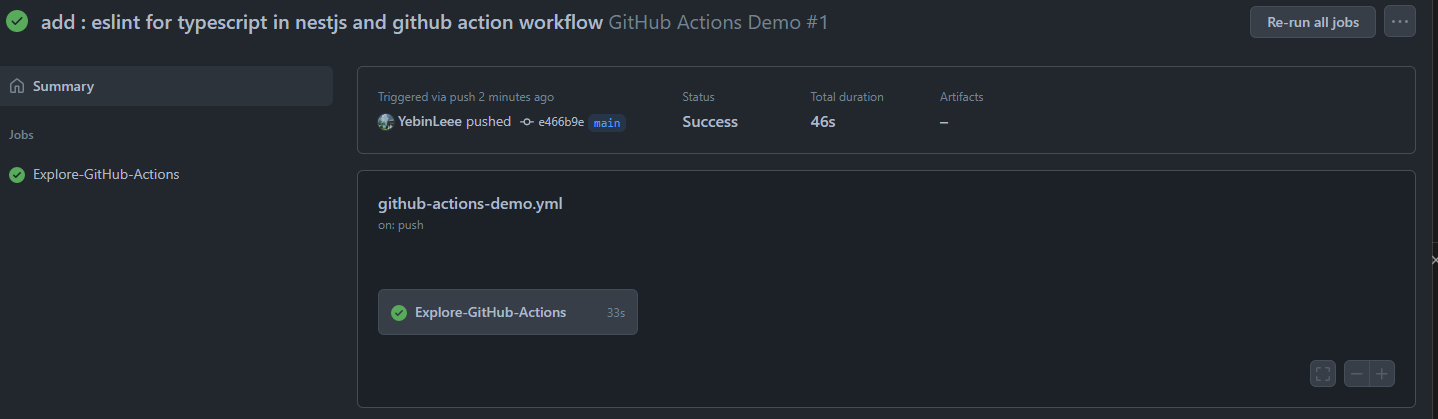Click the green success check in the run title
1438x419 pixels.
[x=17, y=22]
